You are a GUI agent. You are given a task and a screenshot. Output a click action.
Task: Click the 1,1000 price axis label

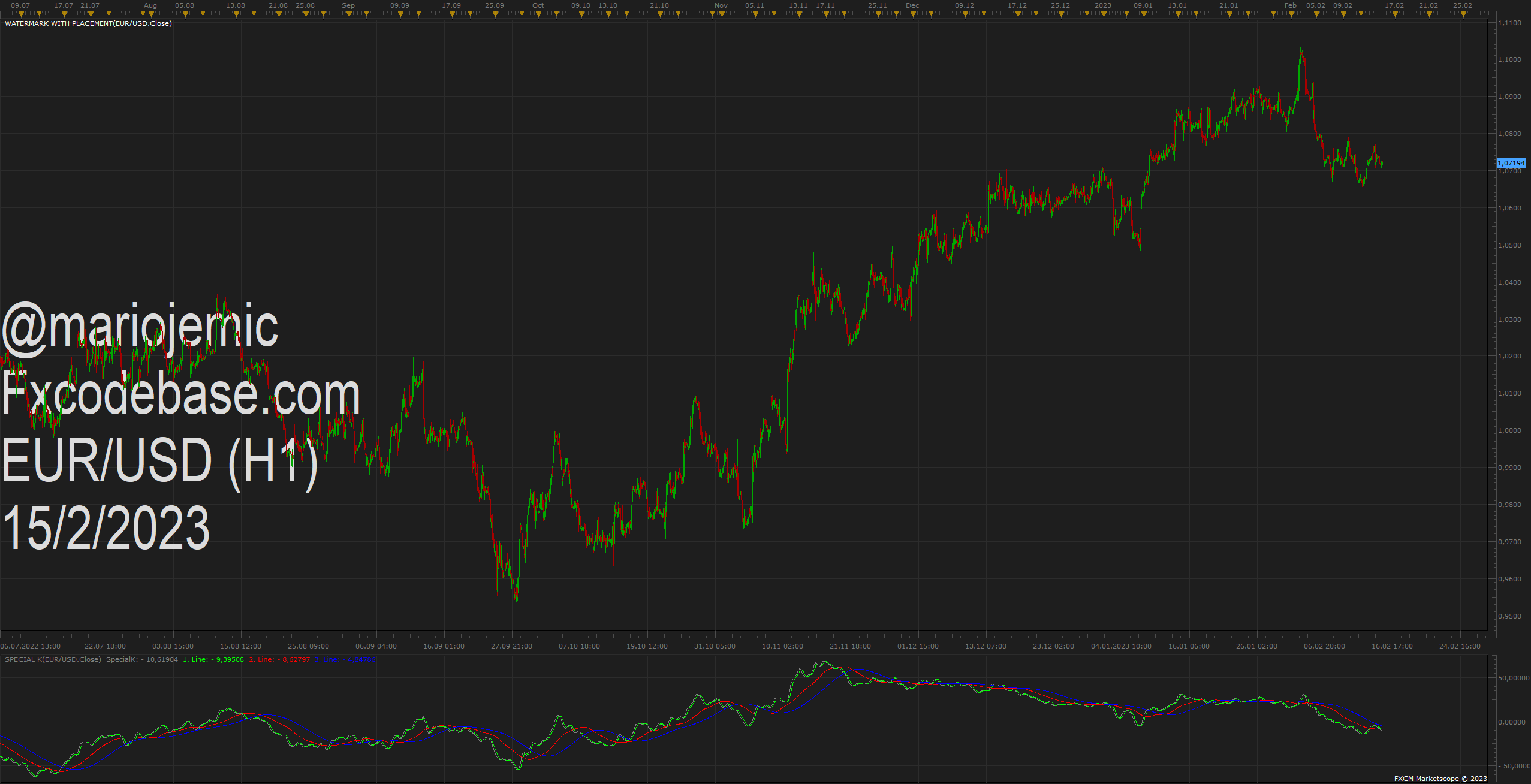(x=1509, y=59)
